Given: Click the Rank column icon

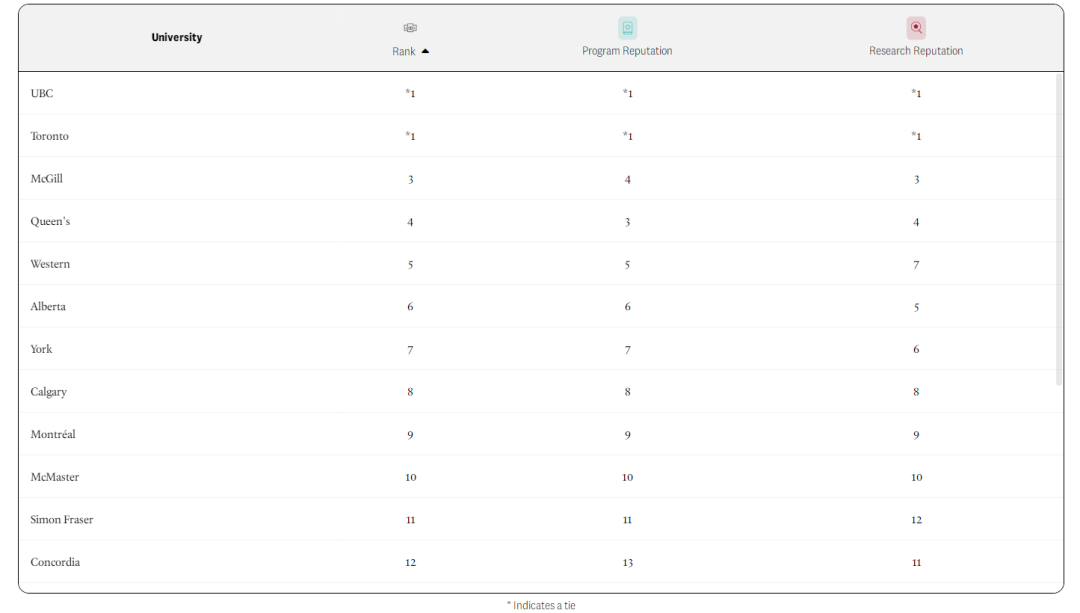Looking at the screenshot, I should (x=410, y=29).
